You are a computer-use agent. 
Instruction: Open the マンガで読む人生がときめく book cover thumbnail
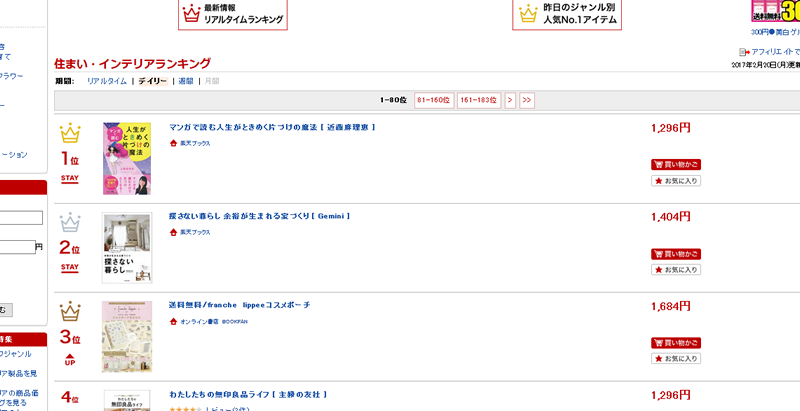pos(127,159)
